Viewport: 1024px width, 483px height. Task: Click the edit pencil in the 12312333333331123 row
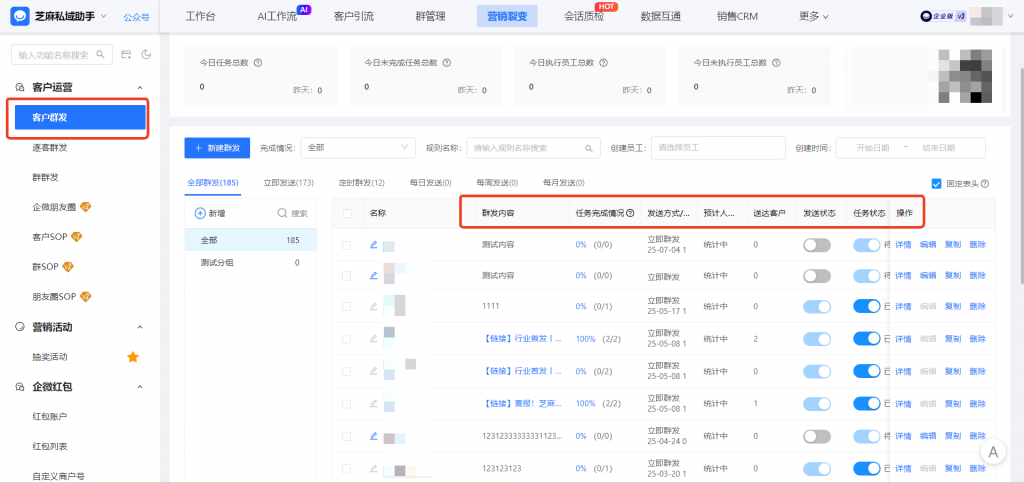374,435
